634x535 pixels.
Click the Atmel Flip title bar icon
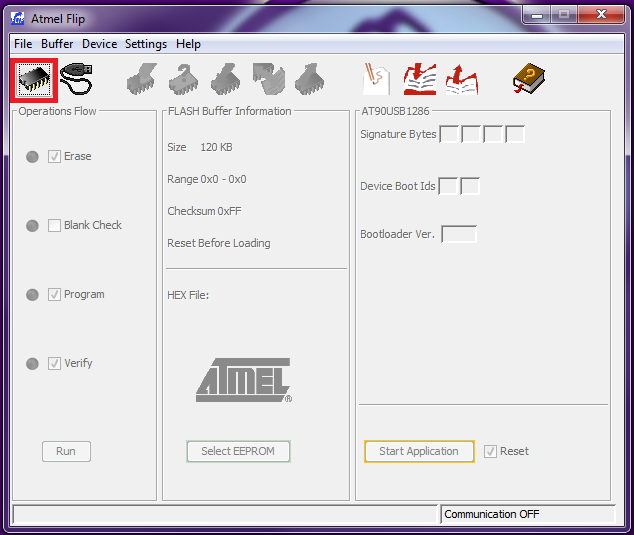[17, 19]
